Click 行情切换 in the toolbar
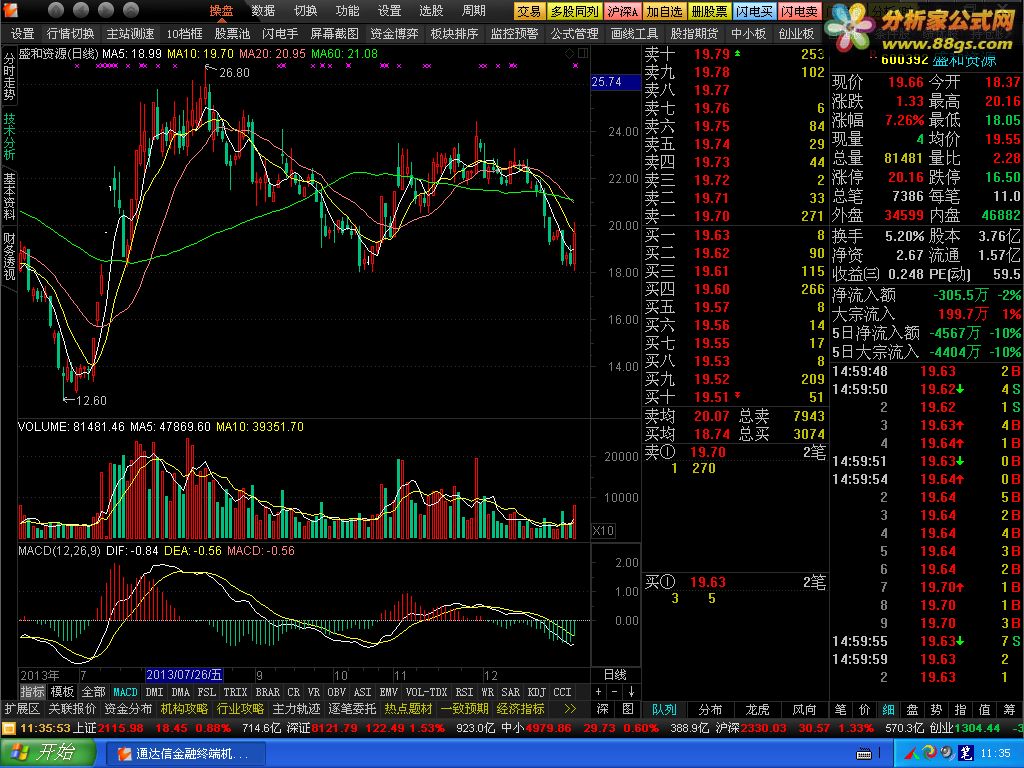This screenshot has width=1024, height=768. 71,33
